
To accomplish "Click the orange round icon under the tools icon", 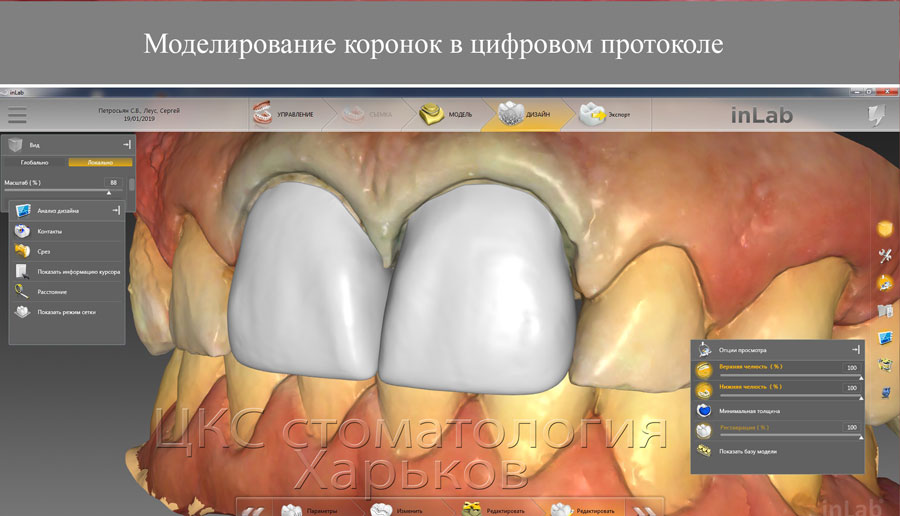I will 885,283.
